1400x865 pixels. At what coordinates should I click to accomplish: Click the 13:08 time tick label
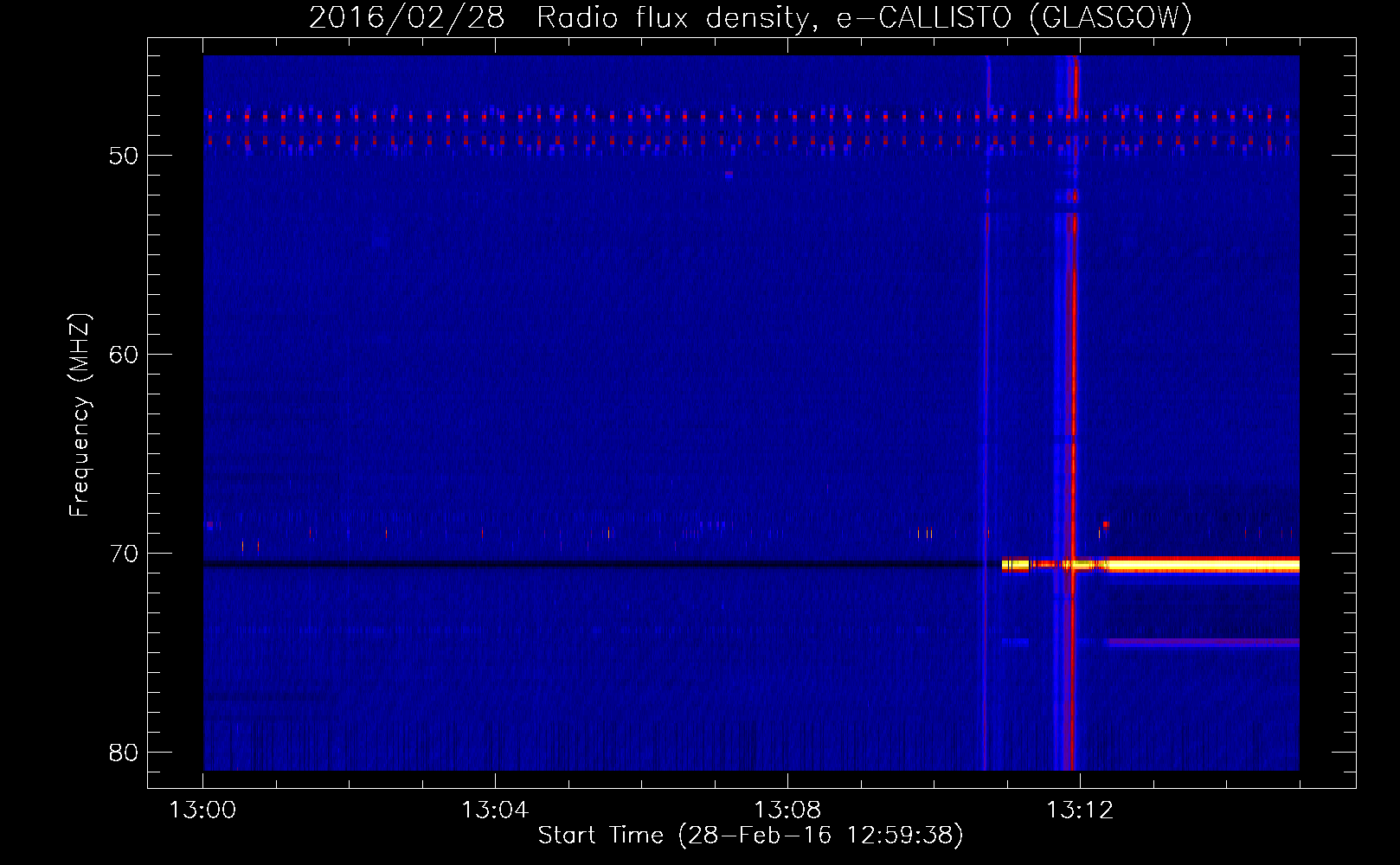click(787, 811)
